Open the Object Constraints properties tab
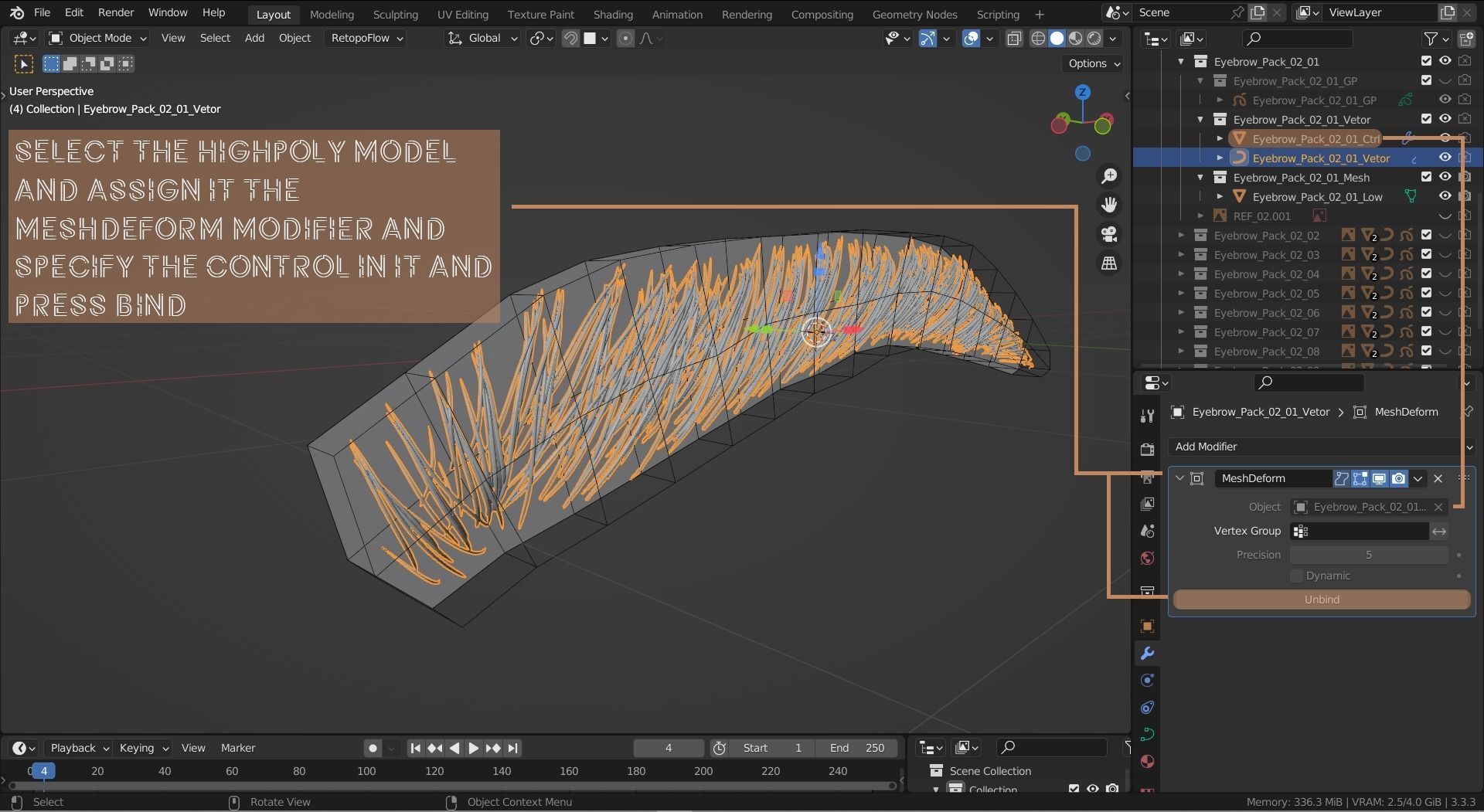Viewport: 1484px width, 812px height. [1147, 708]
